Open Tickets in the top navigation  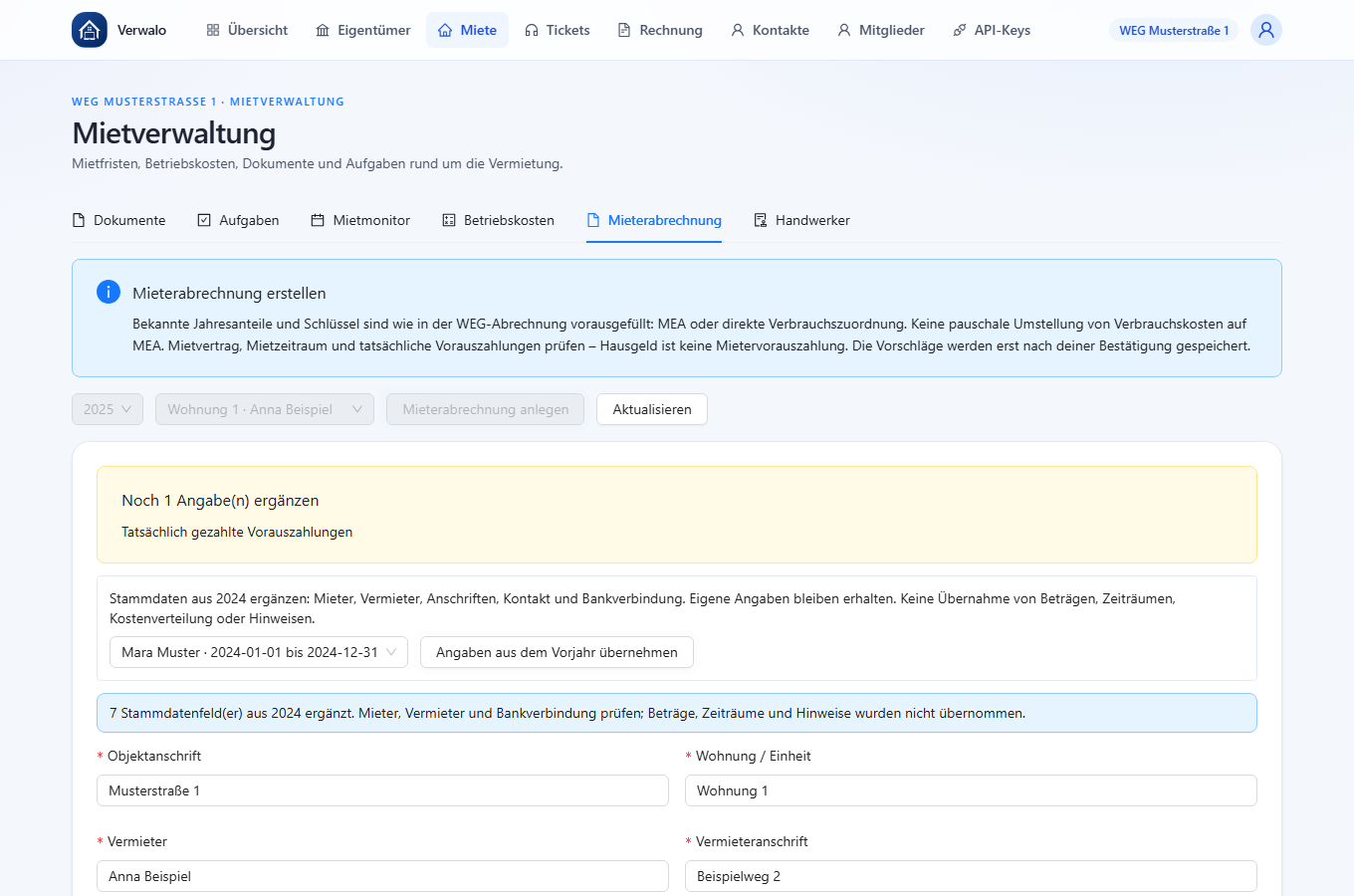pos(558,30)
